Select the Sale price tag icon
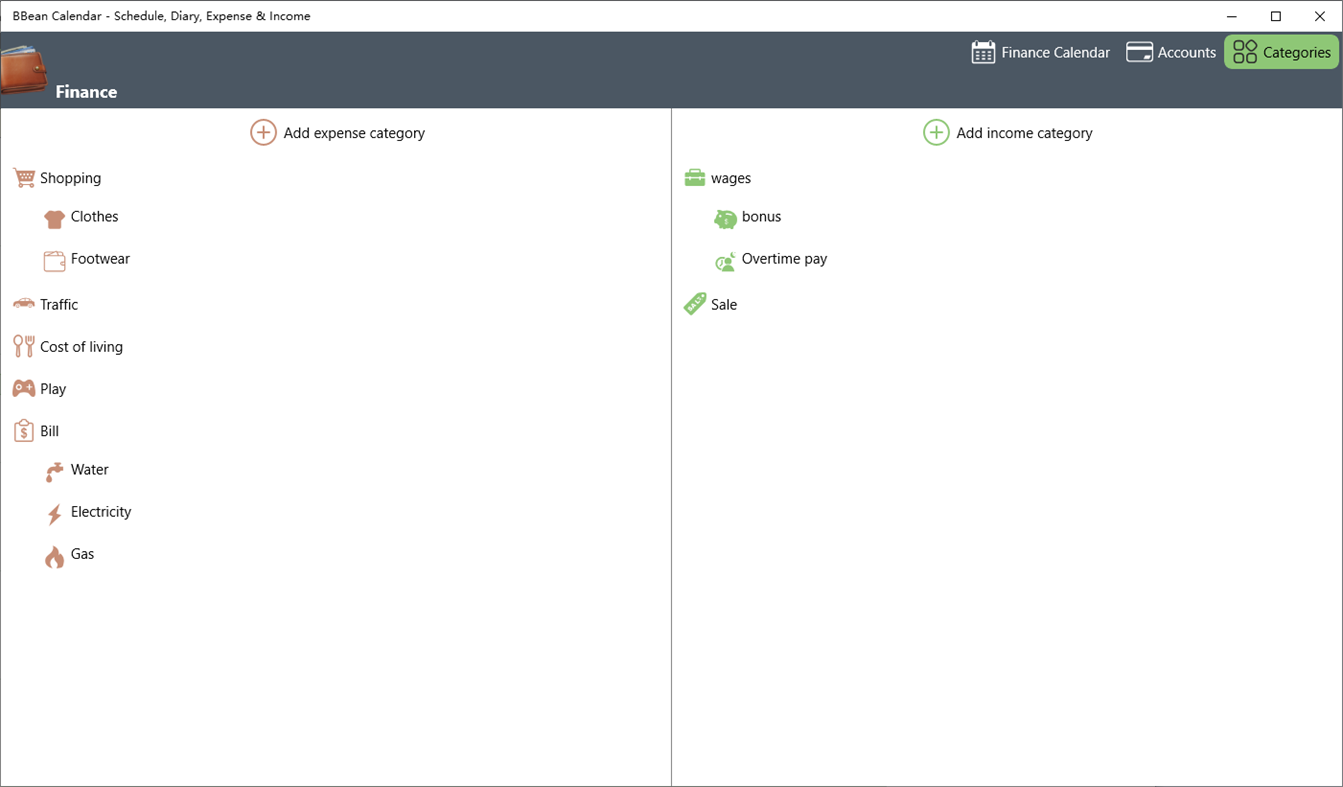 pyautogui.click(x=694, y=302)
